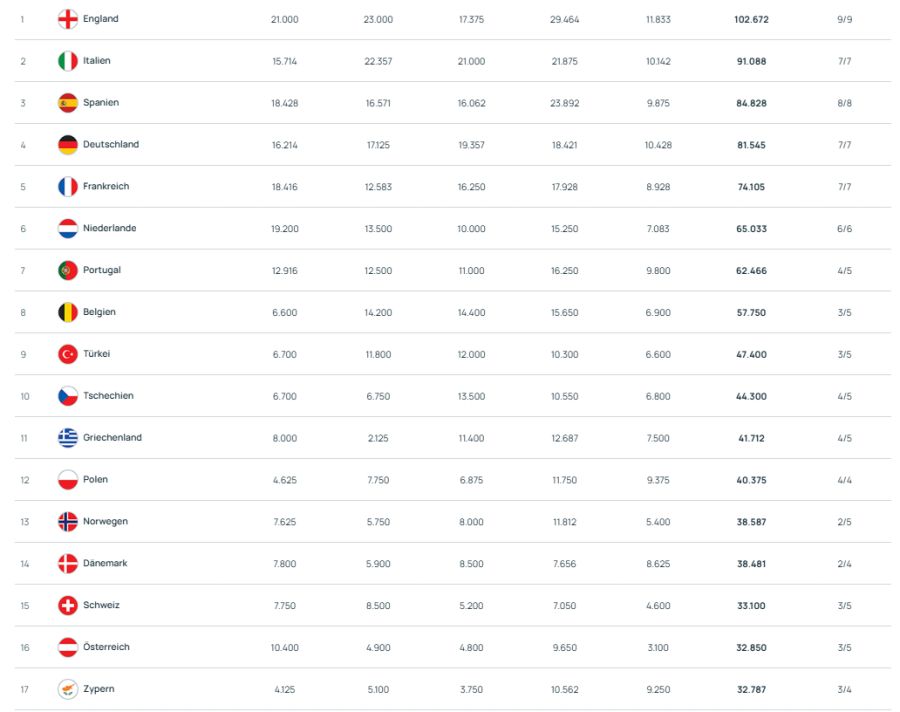The width and height of the screenshot is (900, 712).
Task: Click England's total coefficient 102.672
Action: (x=751, y=19)
